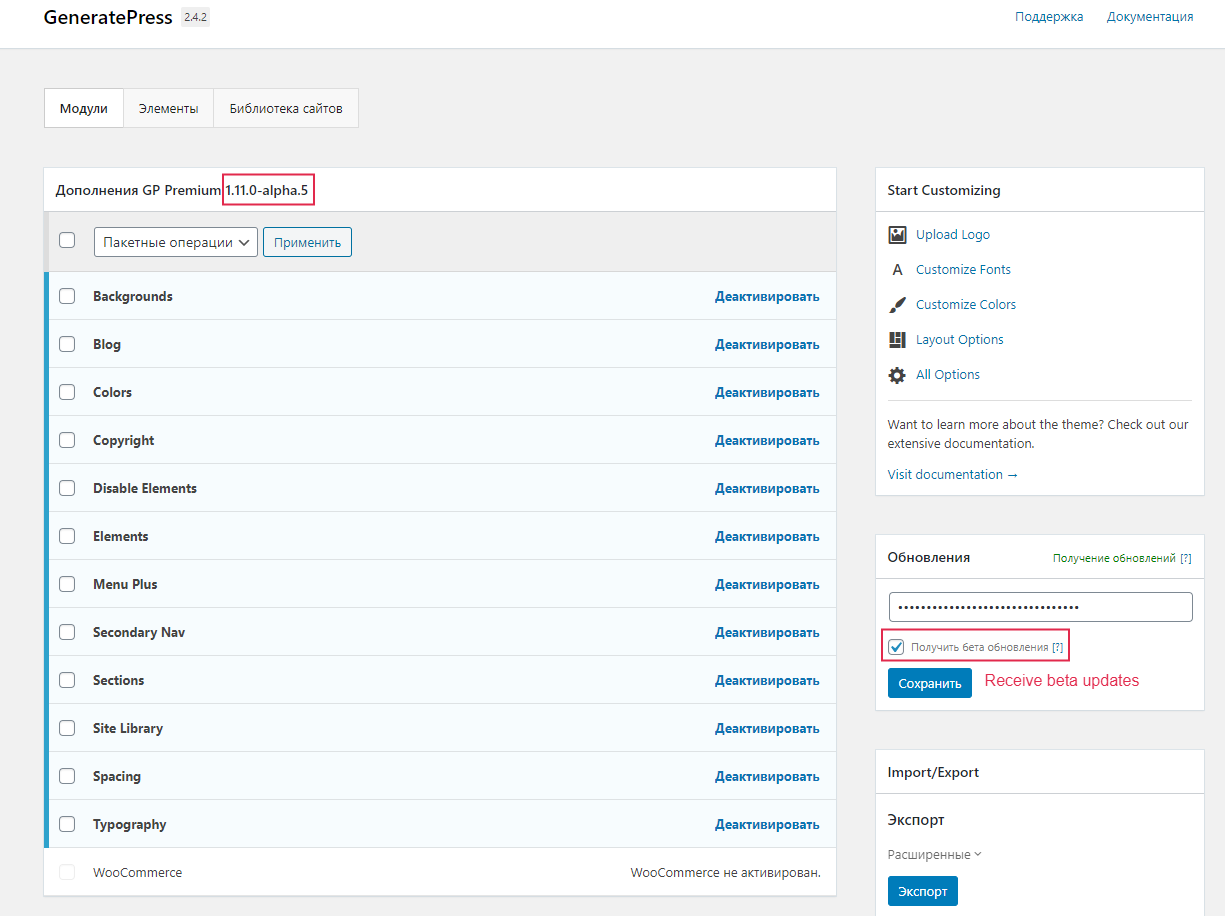
Task: Tick the Elements module checkbox
Action: pyautogui.click(x=67, y=536)
